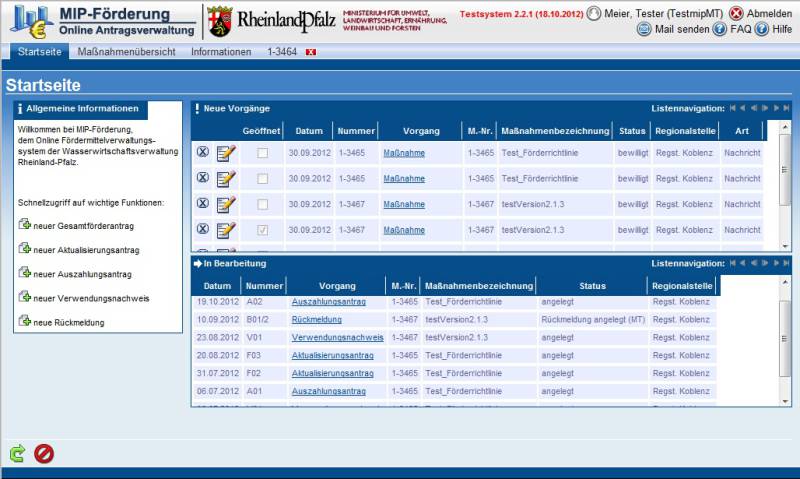Click scrollbar thumb in Neue Vorgänge list
The image size is (800, 479).
click(x=785, y=169)
